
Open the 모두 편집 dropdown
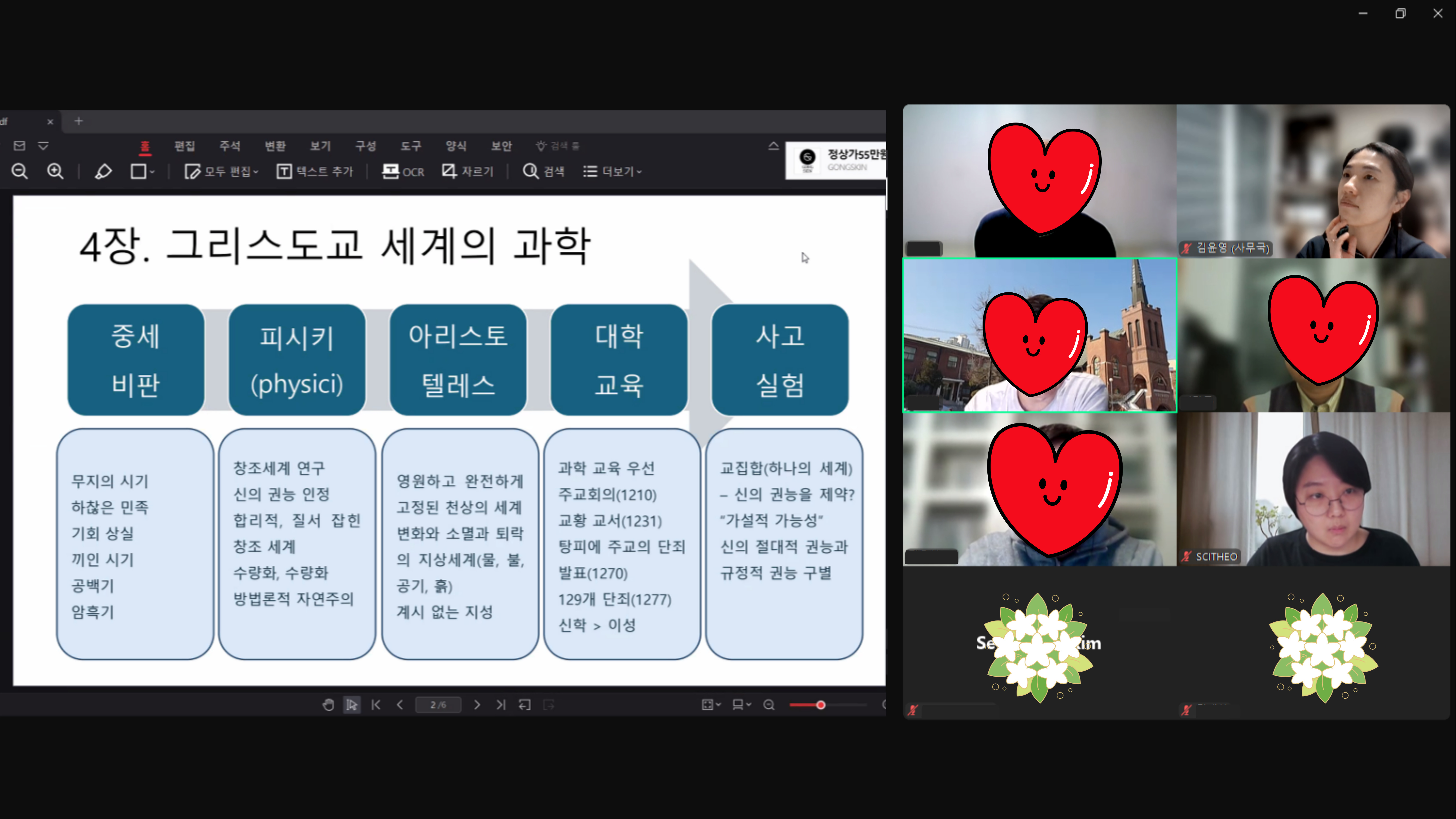tap(221, 171)
